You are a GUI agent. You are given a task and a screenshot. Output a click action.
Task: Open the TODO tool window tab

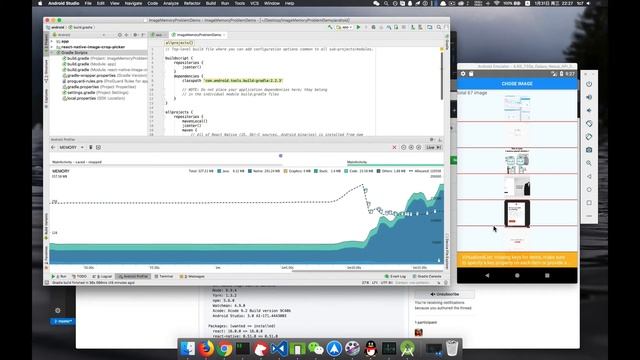(80, 276)
